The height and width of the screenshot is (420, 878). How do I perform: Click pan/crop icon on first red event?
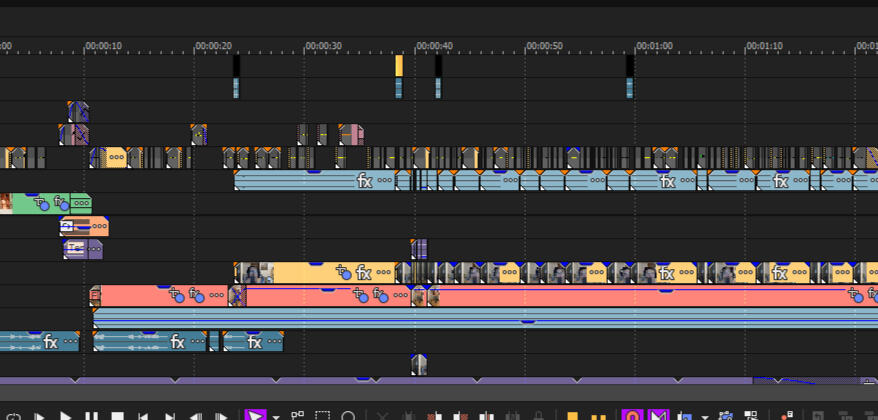tap(177, 295)
